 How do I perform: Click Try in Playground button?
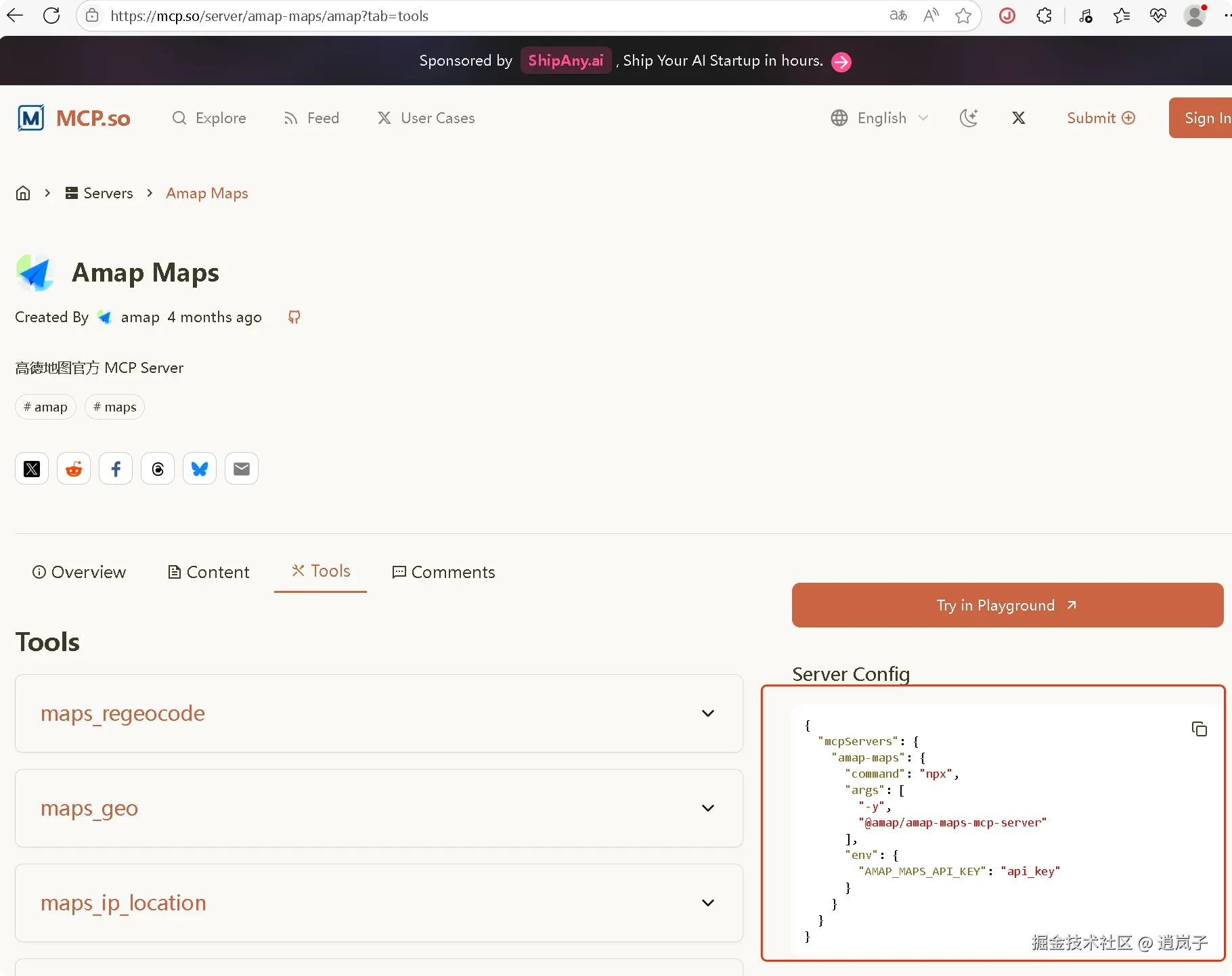pyautogui.click(x=1007, y=605)
